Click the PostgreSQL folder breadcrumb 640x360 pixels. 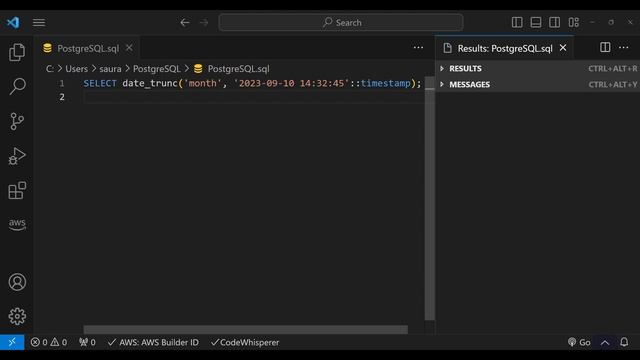click(157, 69)
